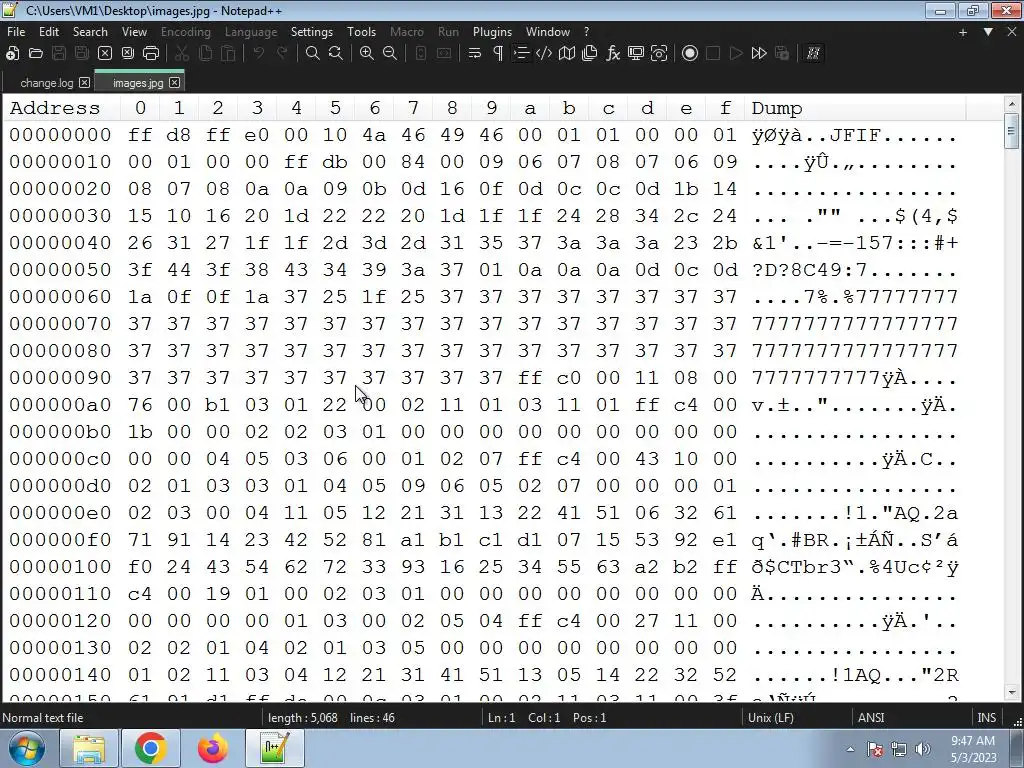
Task: Click the Close file toolbar icon
Action: click(104, 54)
